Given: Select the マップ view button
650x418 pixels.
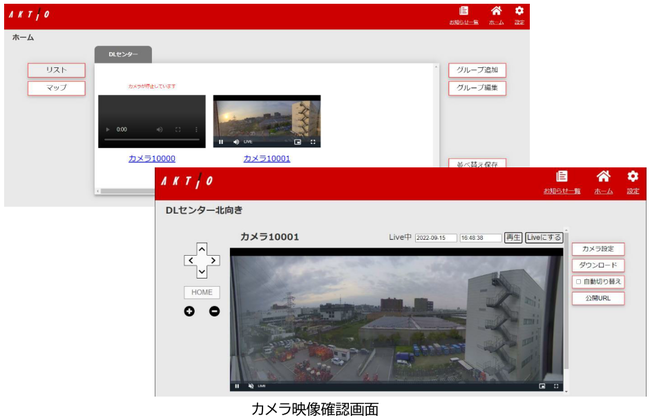Looking at the screenshot, I should coord(56,88).
